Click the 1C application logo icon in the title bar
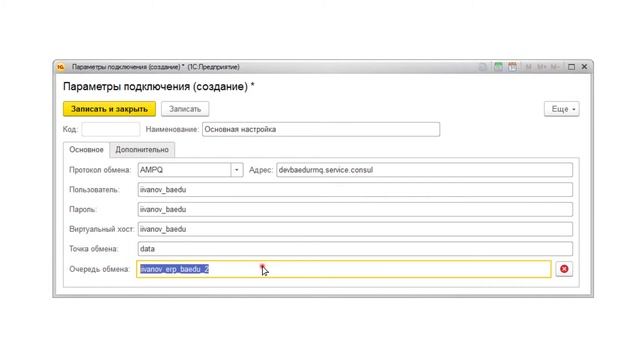The width and height of the screenshot is (640, 360). click(60, 67)
